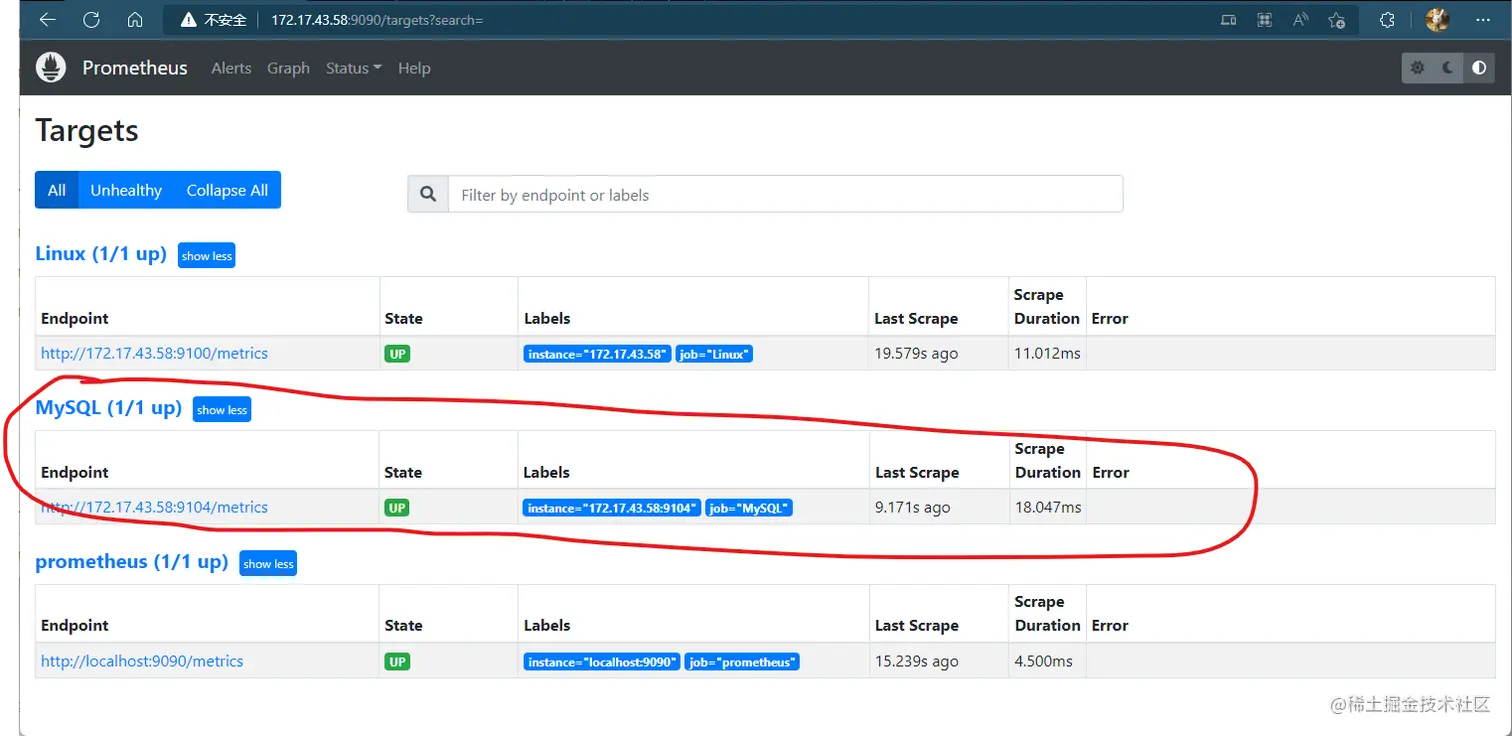This screenshot has width=1512, height=736.
Task: Click the Error header in prometheus table
Action: (1109, 625)
